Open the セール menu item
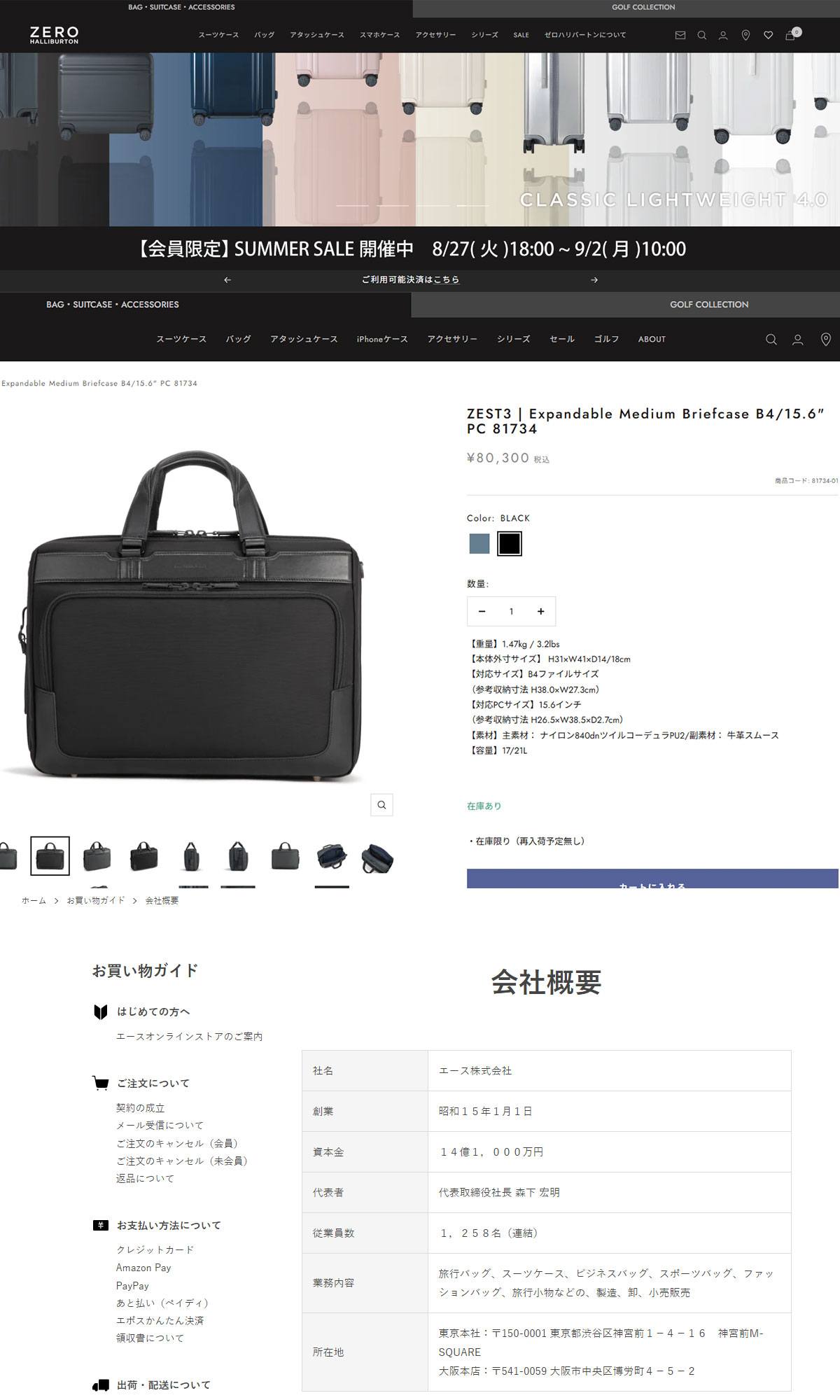 (x=562, y=339)
